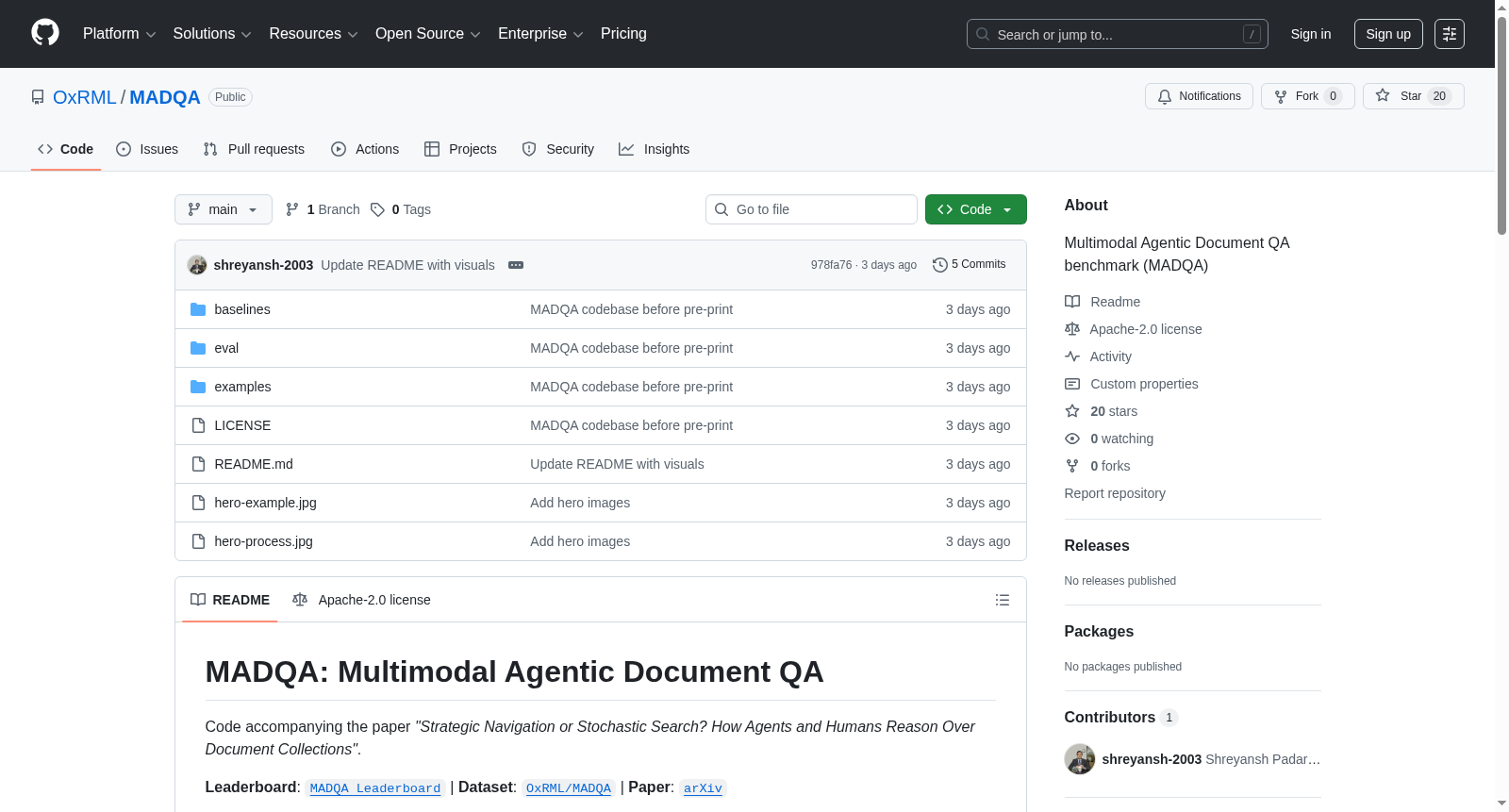Expand the Resources menu
1509x812 pixels.
(313, 34)
